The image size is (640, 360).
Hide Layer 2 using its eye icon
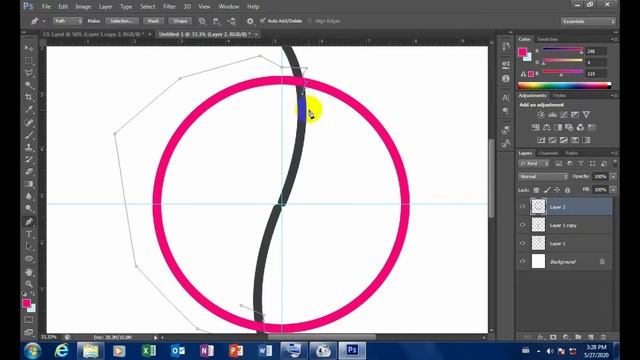522,207
